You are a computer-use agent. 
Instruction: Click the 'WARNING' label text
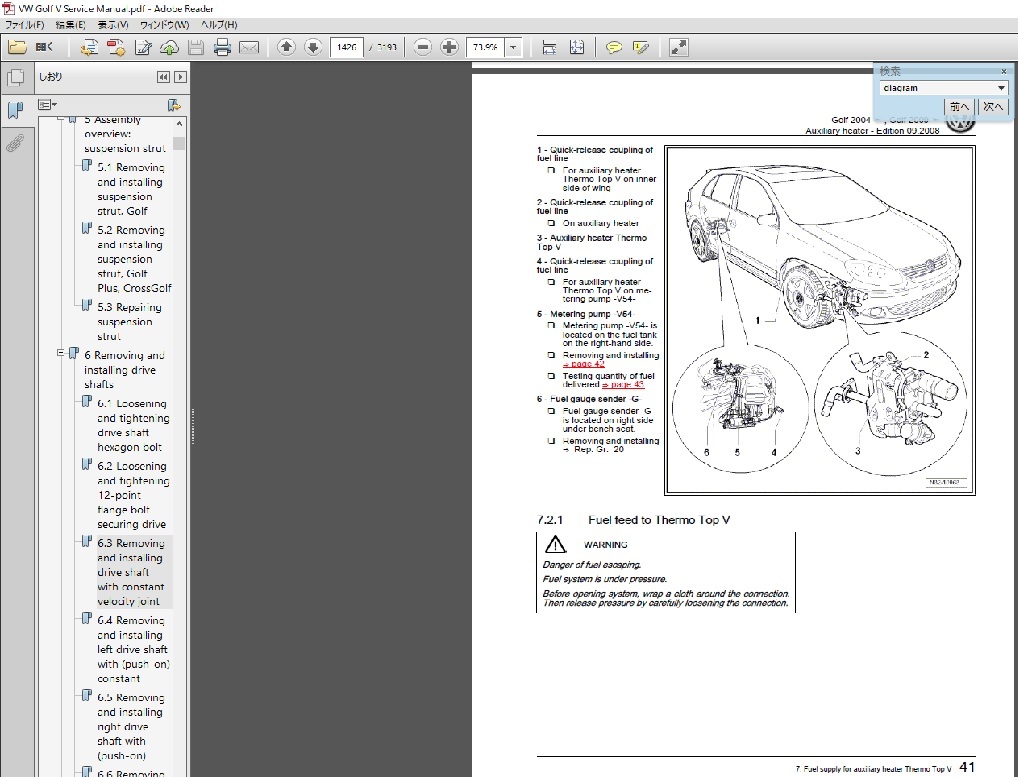click(x=605, y=545)
